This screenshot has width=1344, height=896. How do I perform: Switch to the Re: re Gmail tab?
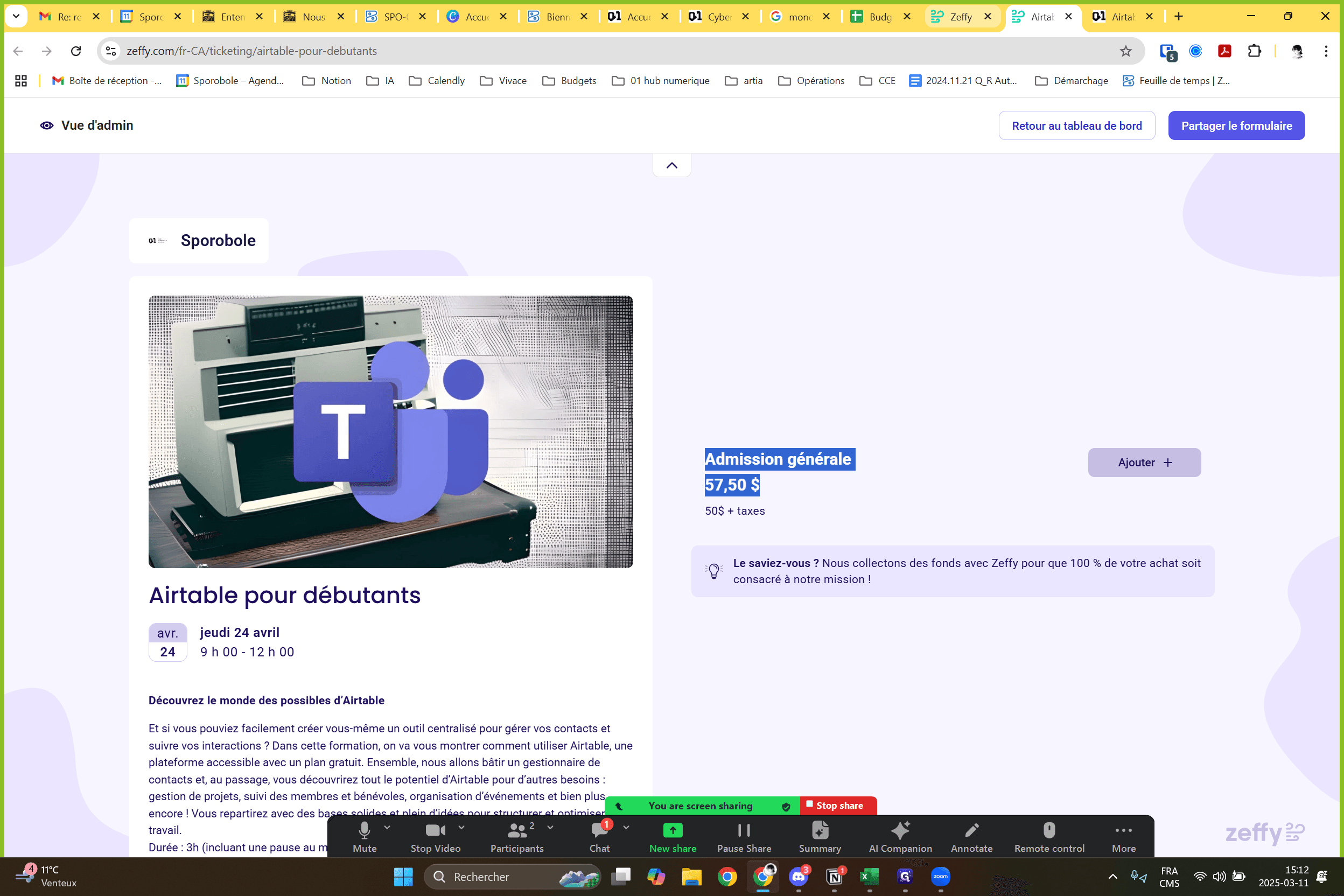coord(69,17)
